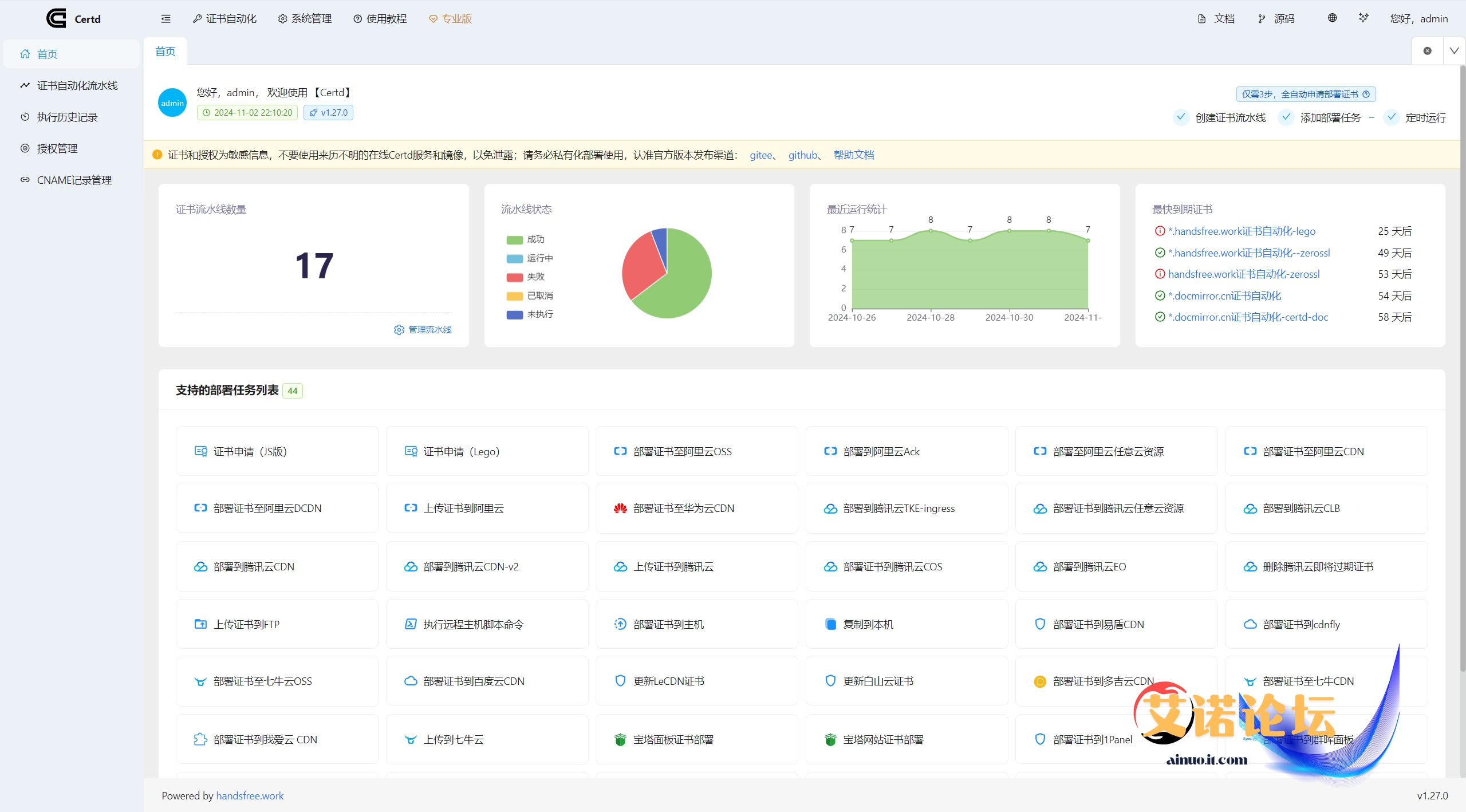
Task: Click the 部署证书到我爱云 CDN puzzle icon
Action: pos(200,739)
